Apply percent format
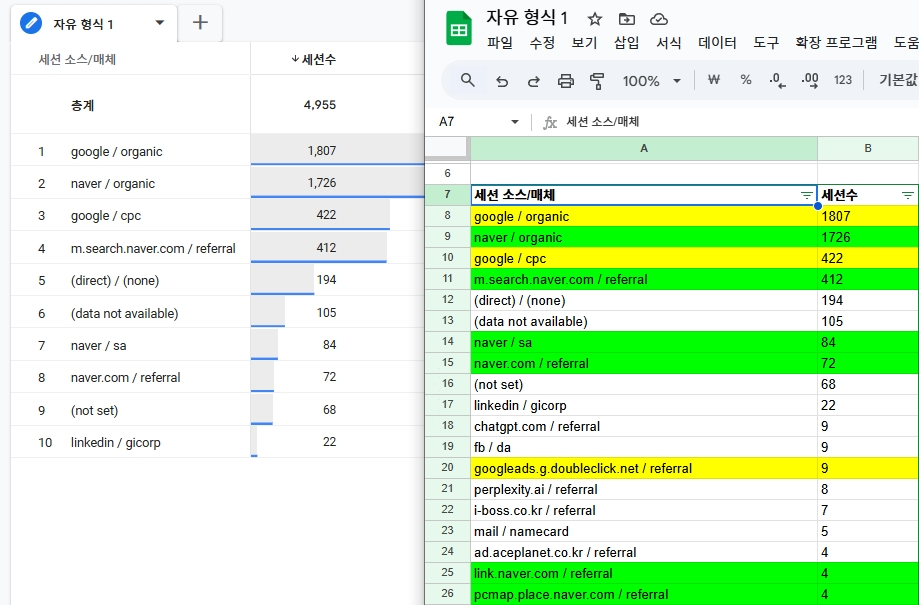The image size is (919, 605). (x=746, y=80)
